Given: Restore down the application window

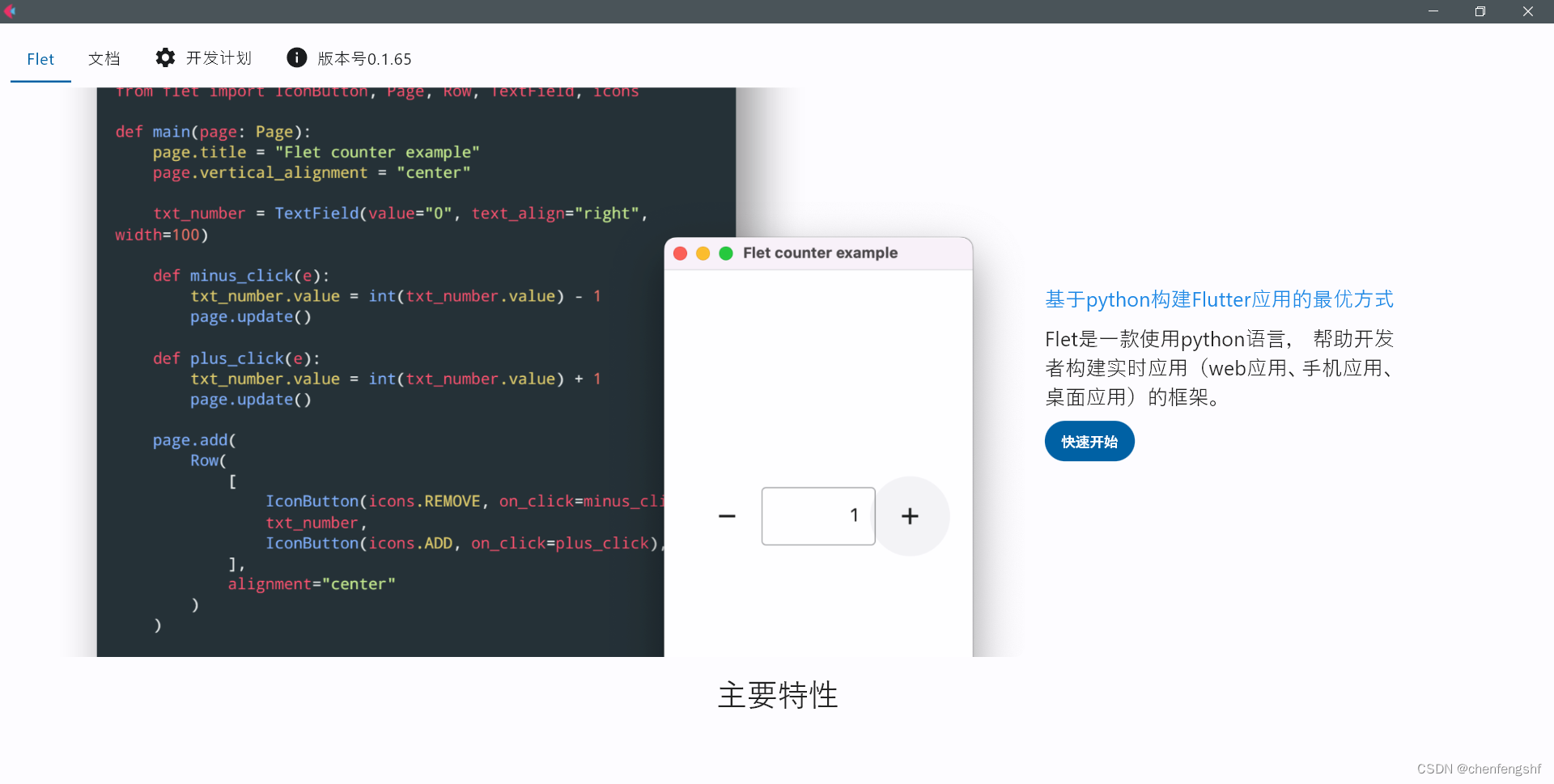Looking at the screenshot, I should point(1480,11).
